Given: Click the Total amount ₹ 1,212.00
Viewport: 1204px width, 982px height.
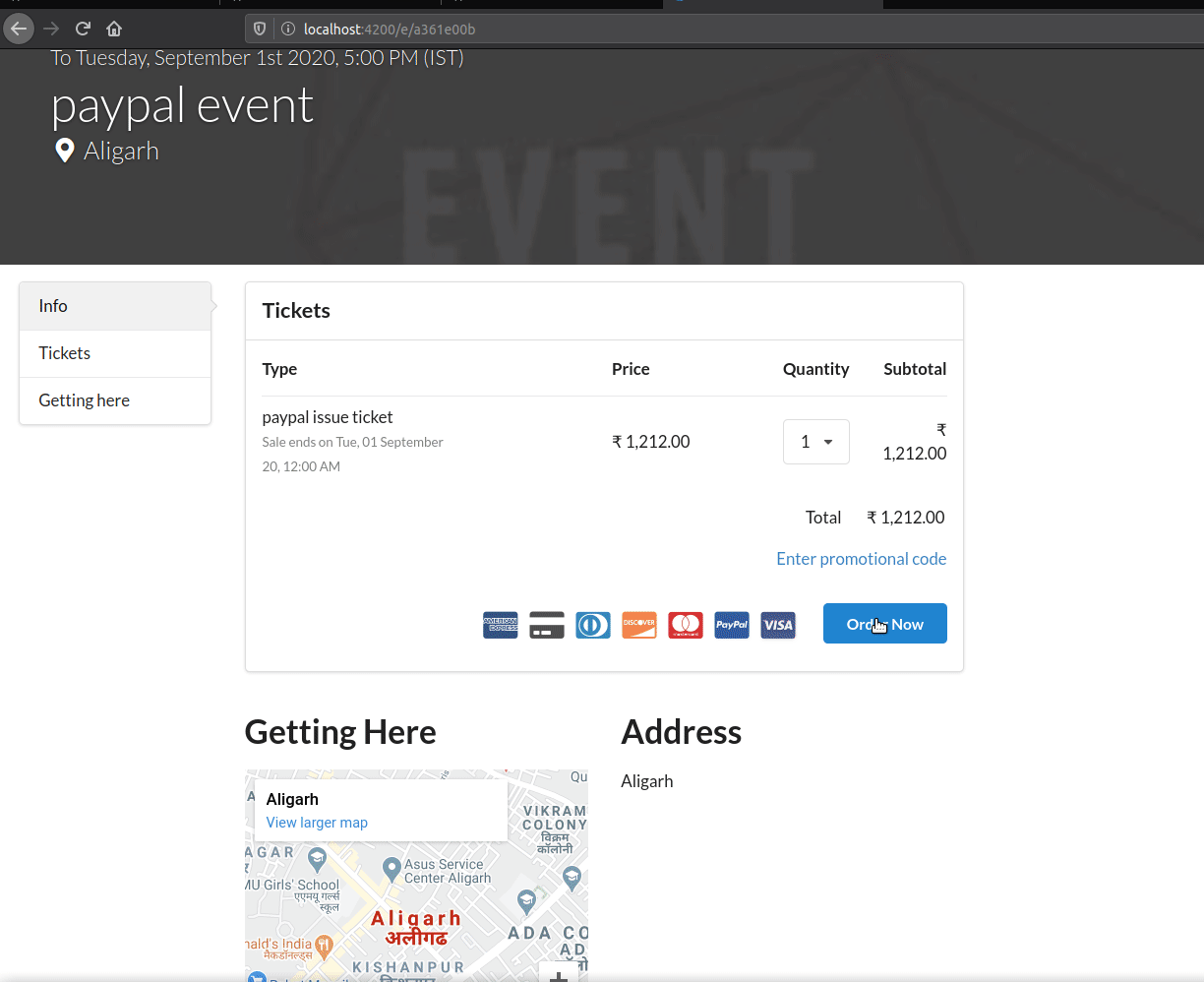Looking at the screenshot, I should pyautogui.click(x=906, y=518).
